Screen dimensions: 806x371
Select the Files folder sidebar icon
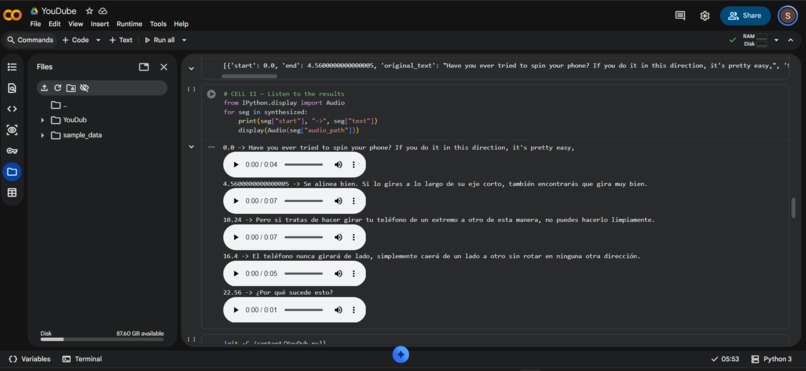[x=12, y=172]
